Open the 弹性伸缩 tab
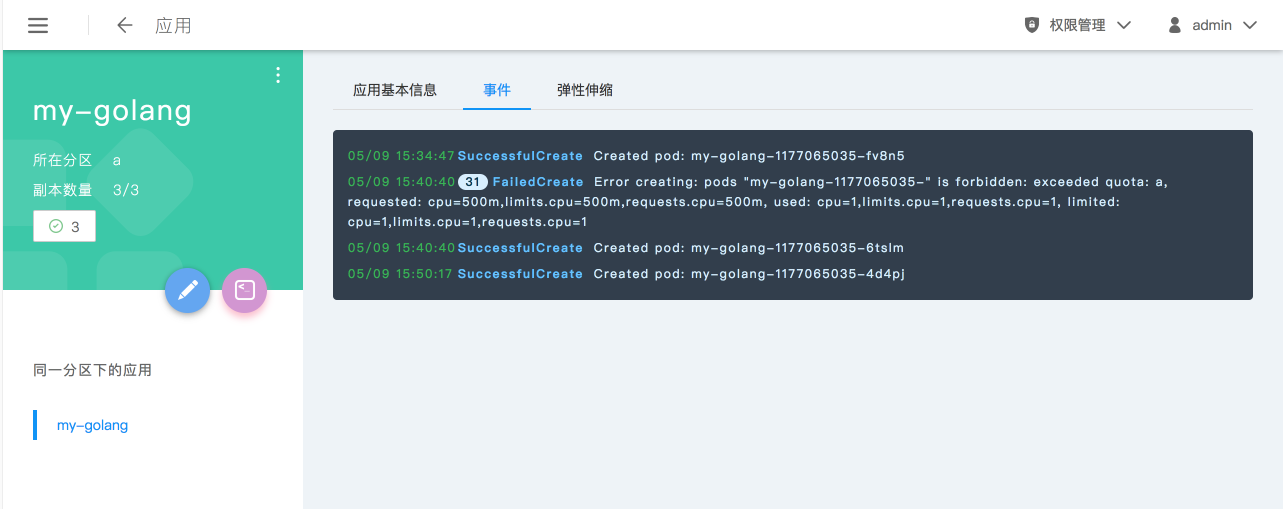The image size is (1283, 509). (585, 90)
